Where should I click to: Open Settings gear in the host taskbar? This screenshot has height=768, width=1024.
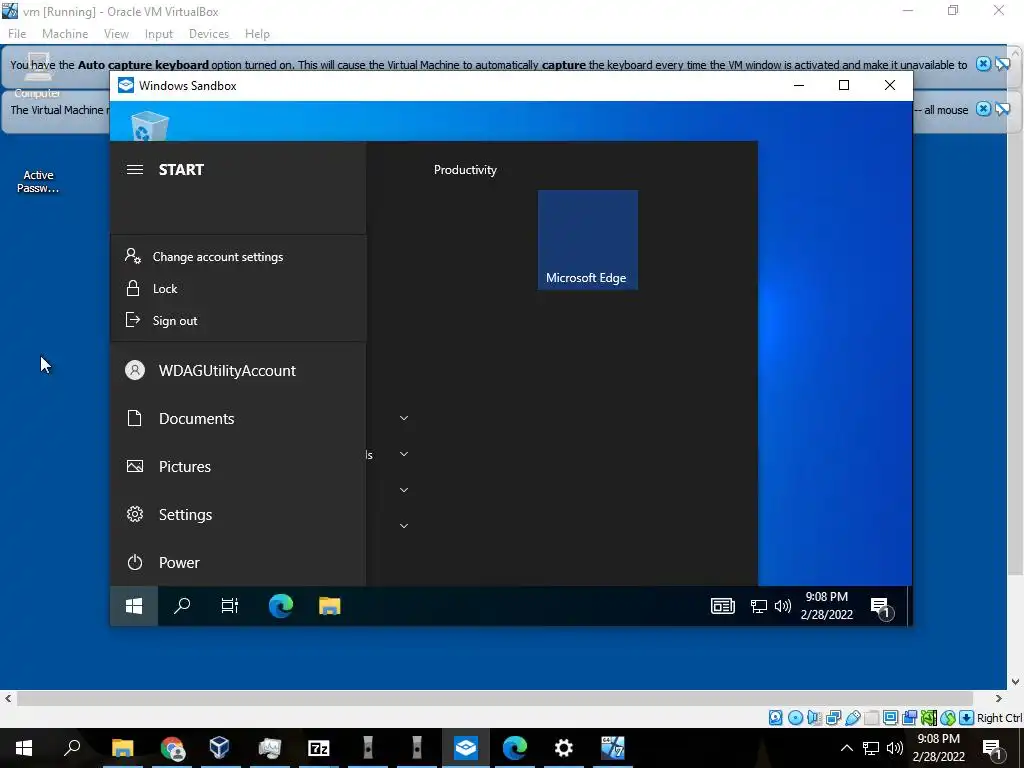(x=564, y=748)
